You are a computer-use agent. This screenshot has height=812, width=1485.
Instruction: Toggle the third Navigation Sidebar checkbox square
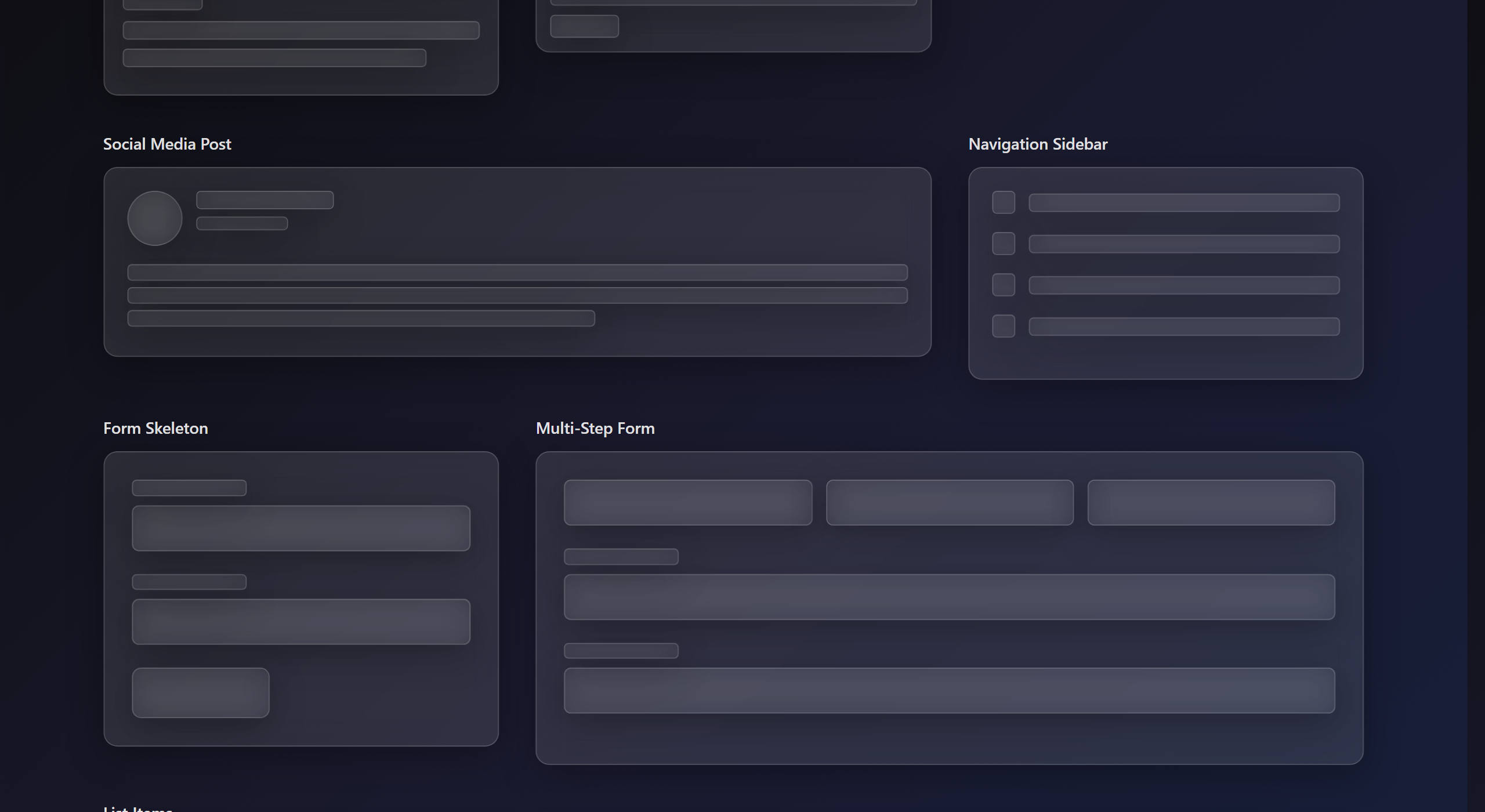coord(1004,285)
